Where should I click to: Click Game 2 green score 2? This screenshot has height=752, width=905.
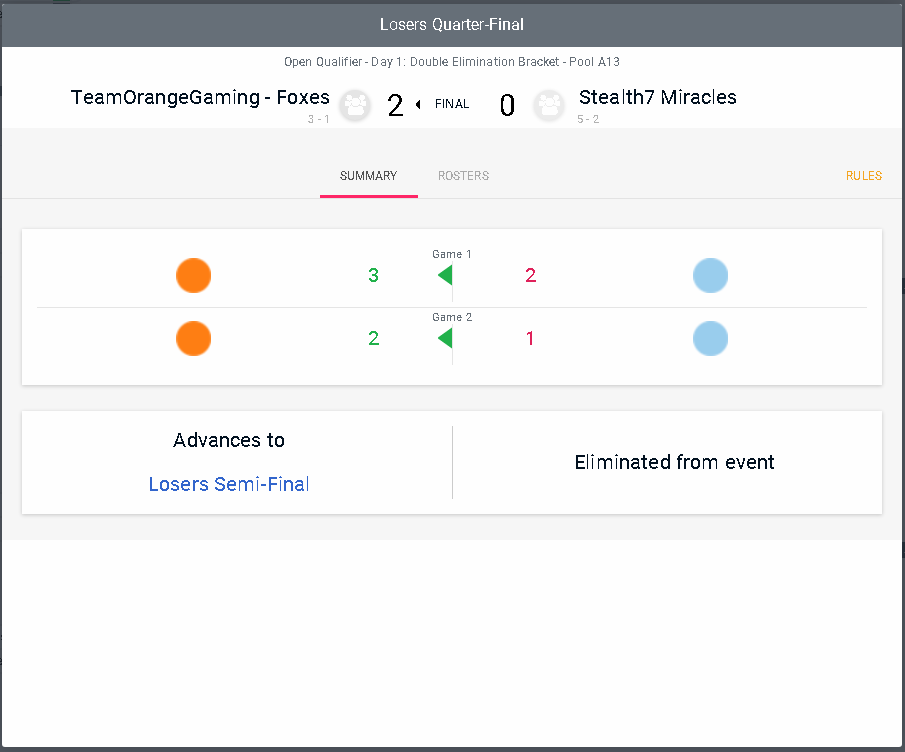pos(373,338)
